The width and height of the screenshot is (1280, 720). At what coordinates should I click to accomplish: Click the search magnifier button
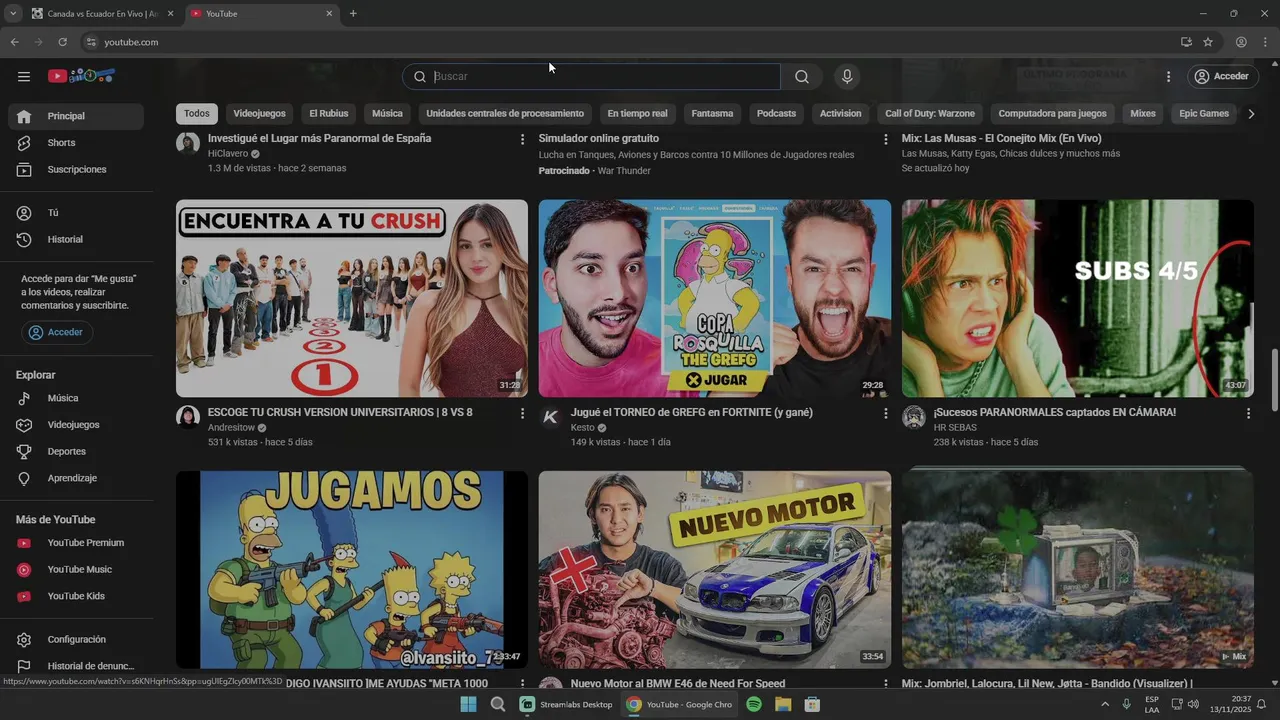(802, 77)
